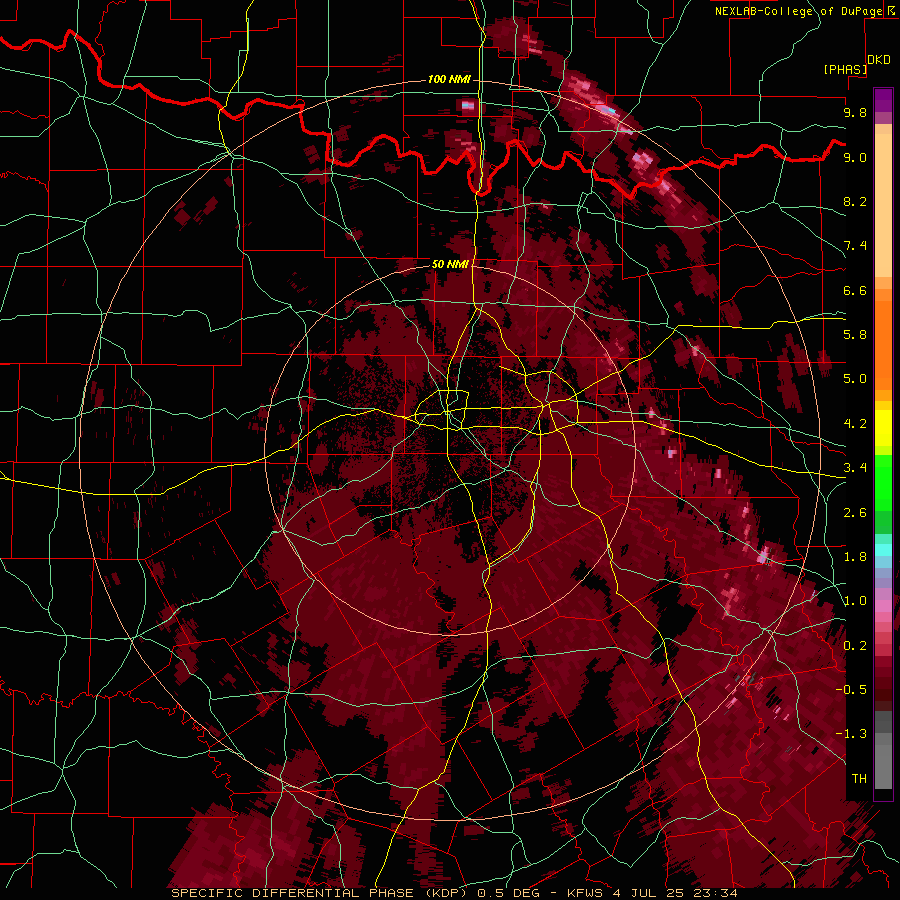Click the -0.5 scale value
The image size is (900, 900).
point(851,690)
